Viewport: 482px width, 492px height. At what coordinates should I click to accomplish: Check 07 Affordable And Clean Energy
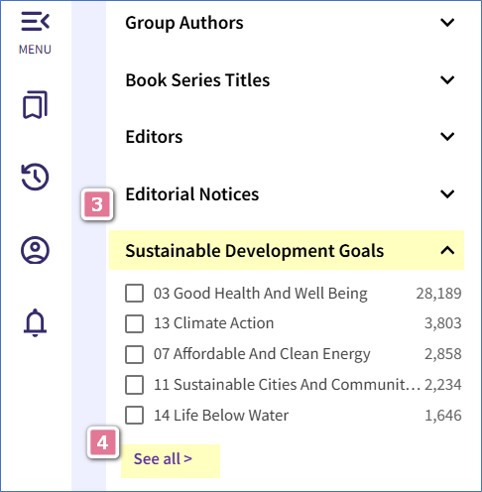[x=135, y=354]
